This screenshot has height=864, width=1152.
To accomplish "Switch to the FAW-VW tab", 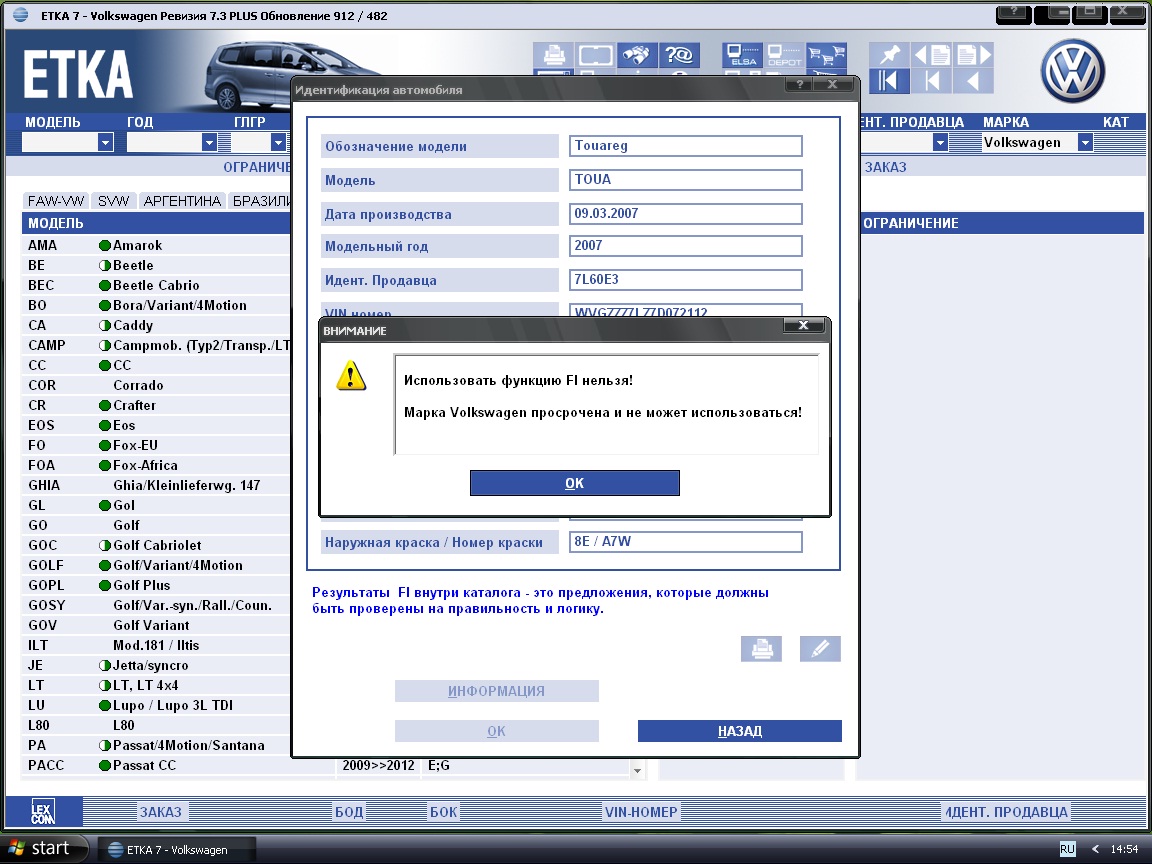I will [56, 201].
